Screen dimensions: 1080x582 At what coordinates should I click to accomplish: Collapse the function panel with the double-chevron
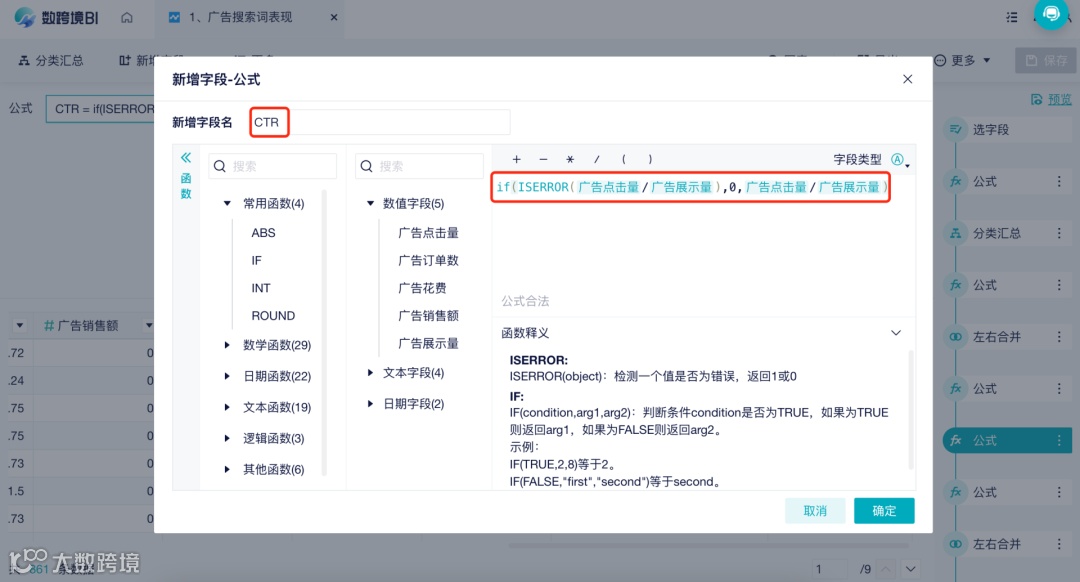[x=185, y=157]
